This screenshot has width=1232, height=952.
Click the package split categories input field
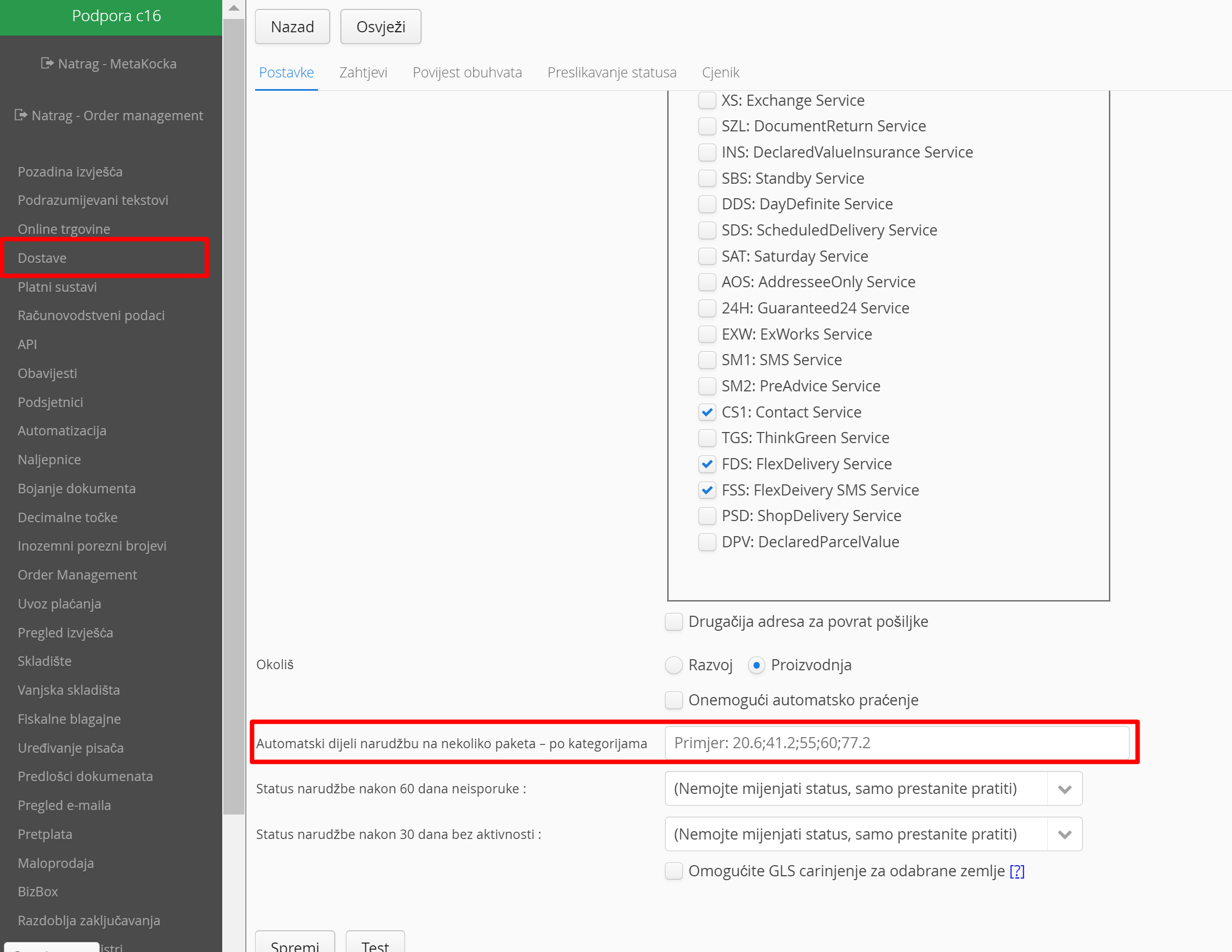(x=896, y=743)
